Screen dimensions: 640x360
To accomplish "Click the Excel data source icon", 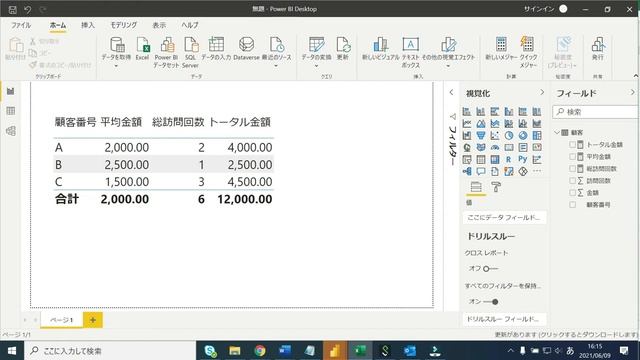I will (x=142, y=44).
